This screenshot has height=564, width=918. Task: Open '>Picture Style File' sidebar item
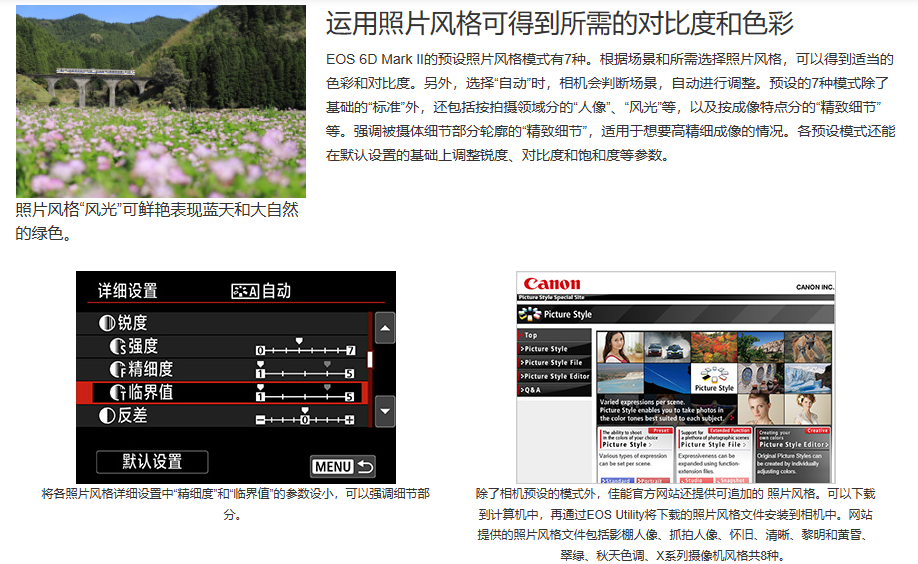[554, 363]
